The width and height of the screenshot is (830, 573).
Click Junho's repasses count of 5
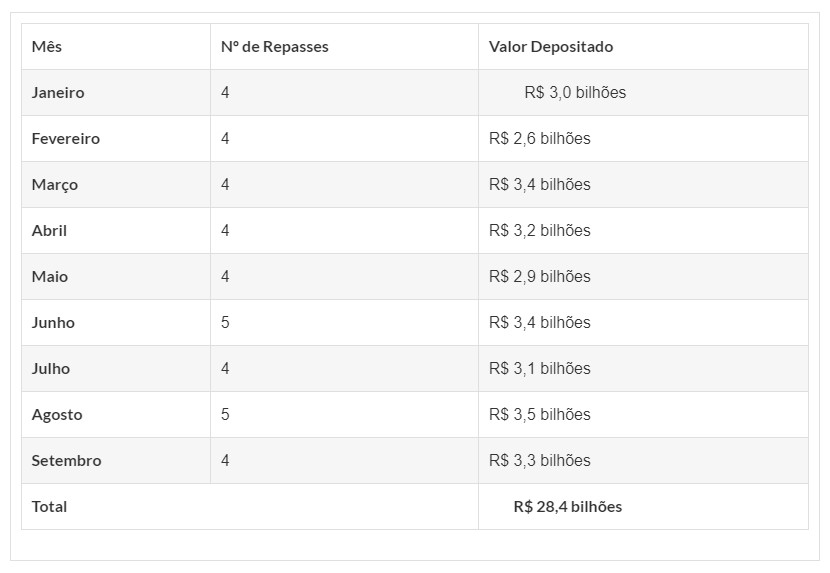point(225,323)
